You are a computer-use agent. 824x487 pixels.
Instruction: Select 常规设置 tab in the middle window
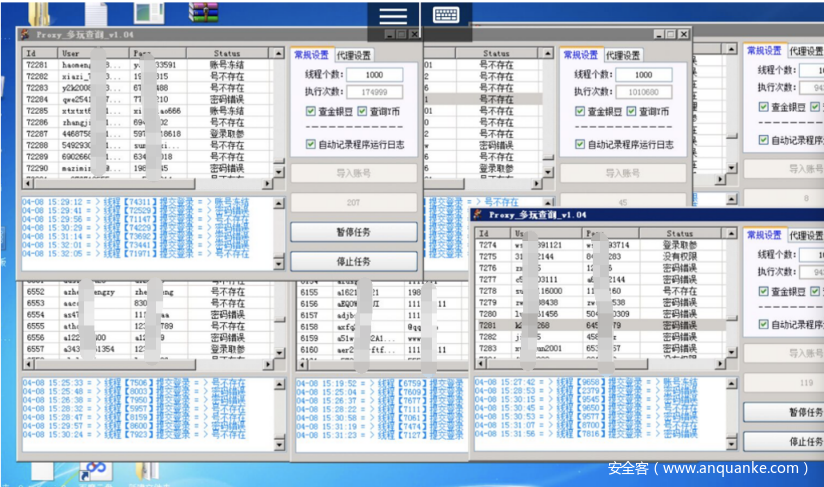[580, 55]
